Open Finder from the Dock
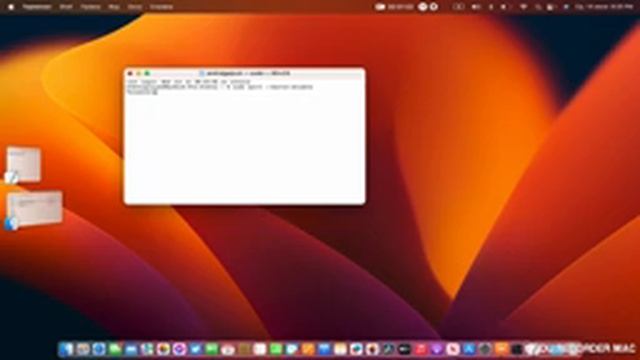This screenshot has height=360, width=640. [x=66, y=349]
